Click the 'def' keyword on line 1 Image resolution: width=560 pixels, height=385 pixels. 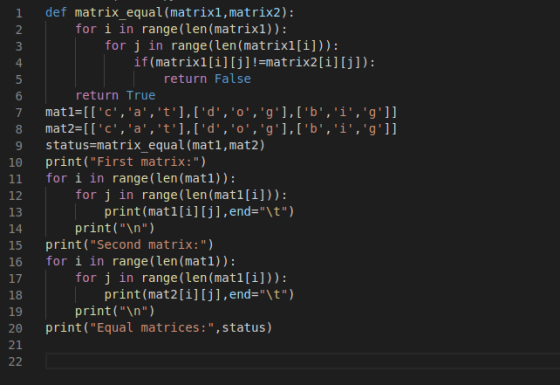56,13
